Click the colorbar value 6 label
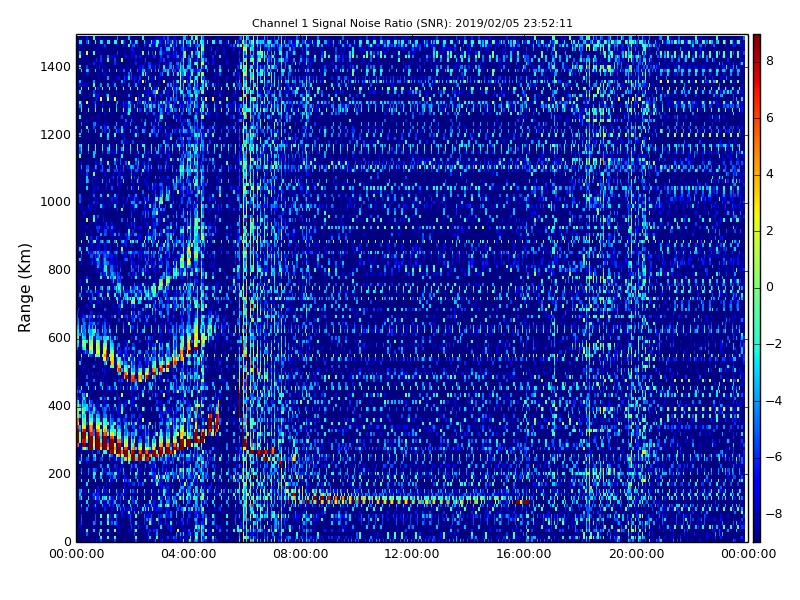This screenshot has width=800, height=600. tap(770, 118)
